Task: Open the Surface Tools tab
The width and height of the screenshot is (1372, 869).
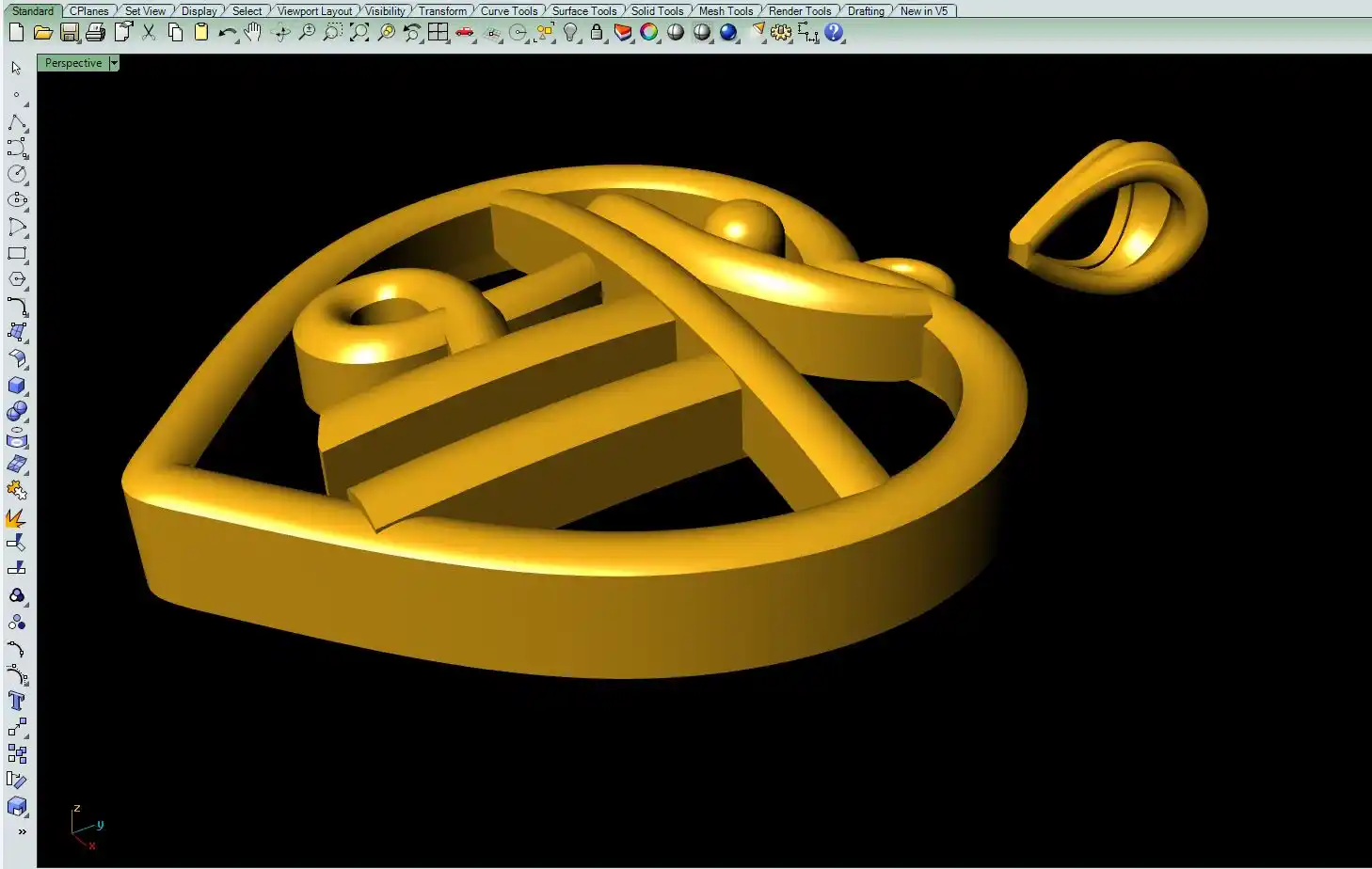Action: pyautogui.click(x=584, y=11)
